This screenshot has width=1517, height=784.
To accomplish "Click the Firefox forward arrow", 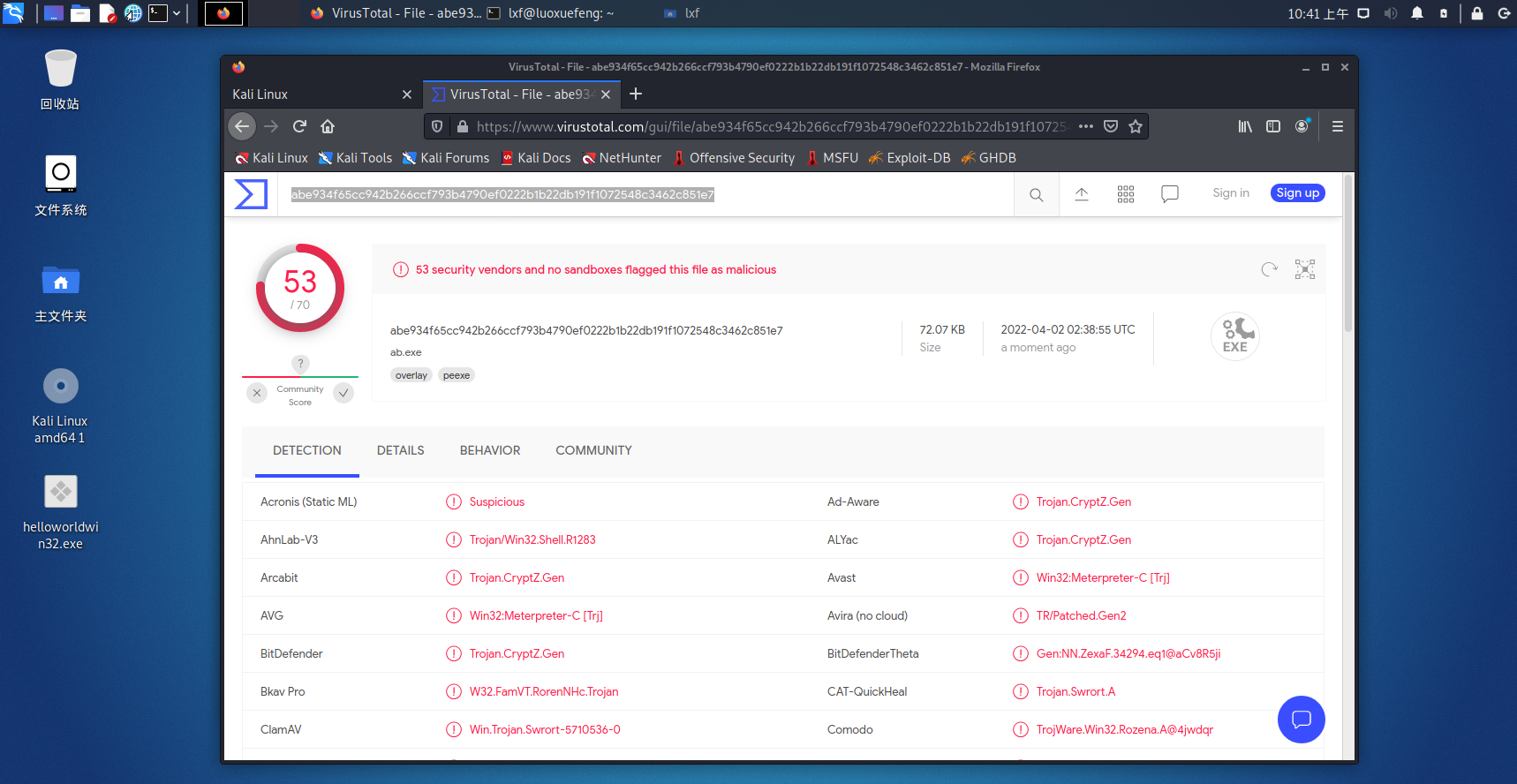I will [x=271, y=126].
